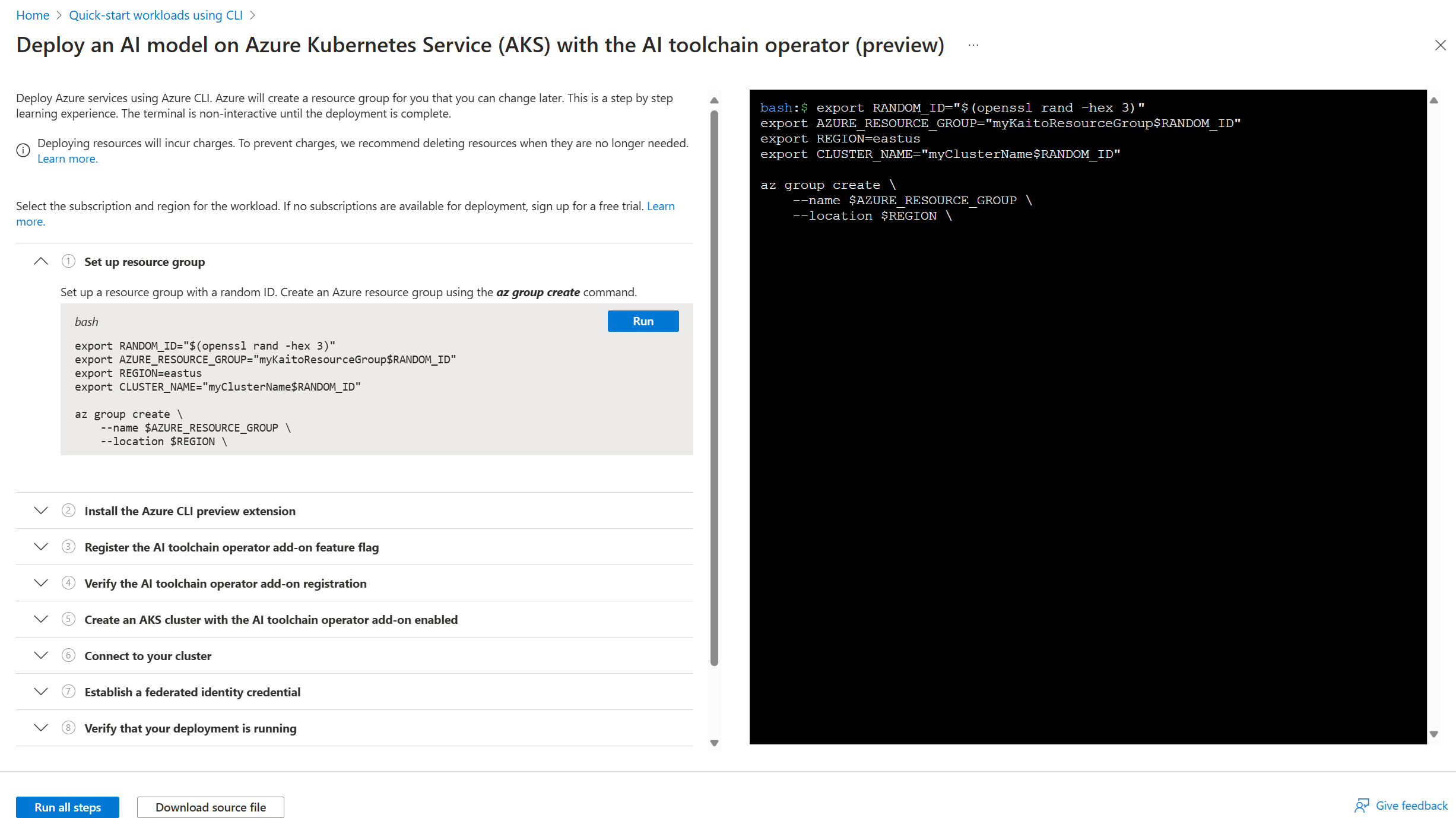Image resolution: width=1456 pixels, height=818 pixels.
Task: Click Download source file button
Action: (210, 807)
